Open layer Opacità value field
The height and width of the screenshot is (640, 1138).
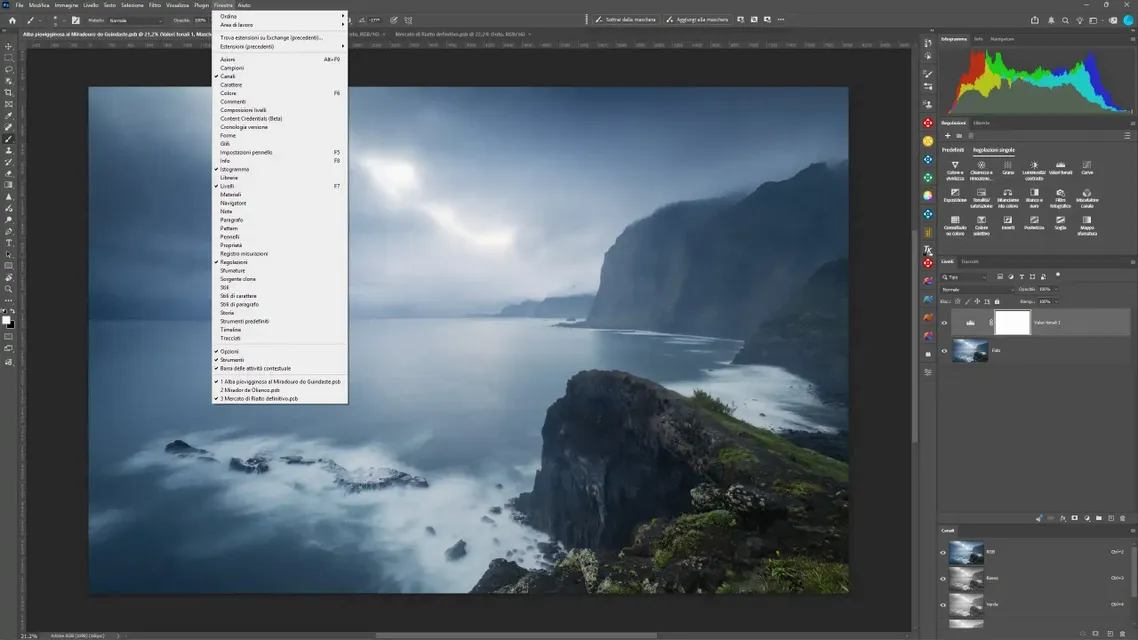(1045, 290)
